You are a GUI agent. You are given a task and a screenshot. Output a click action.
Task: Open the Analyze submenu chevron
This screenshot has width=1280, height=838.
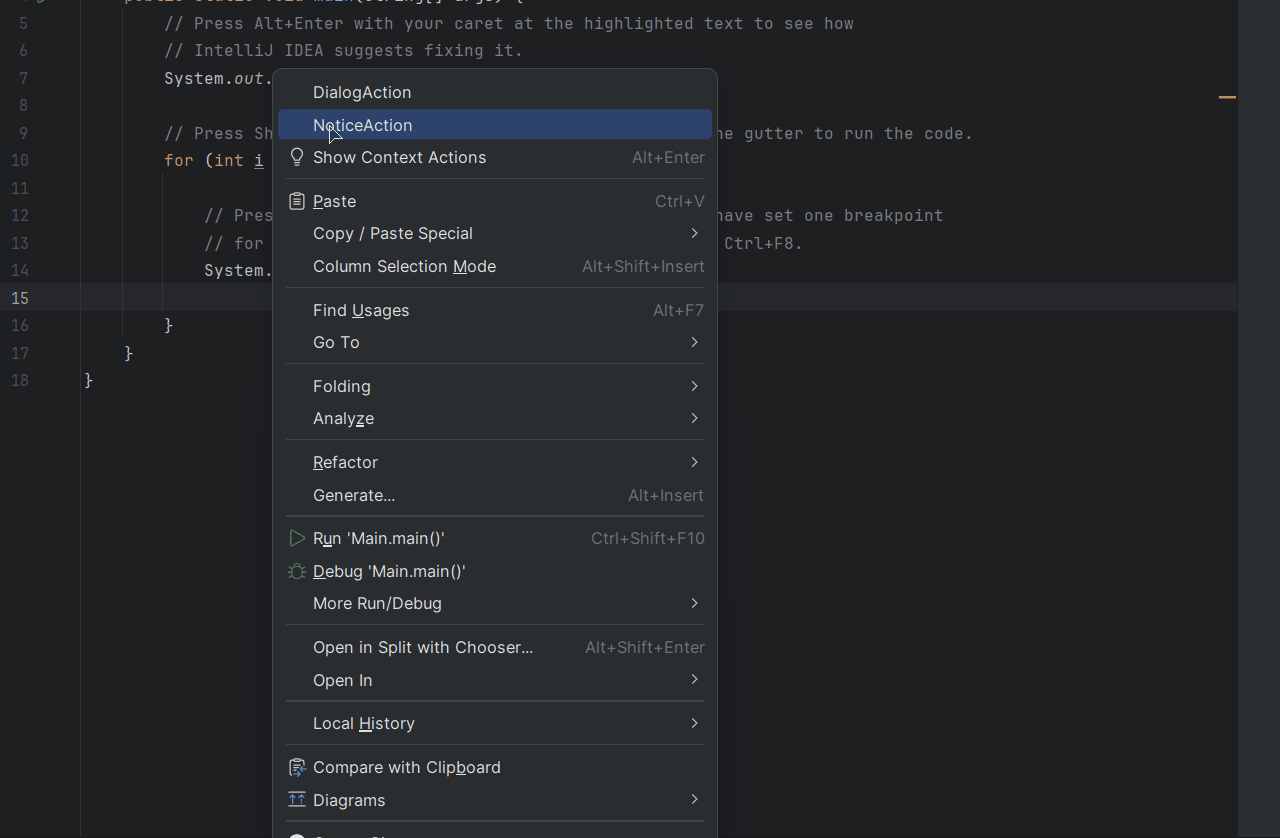pos(694,418)
